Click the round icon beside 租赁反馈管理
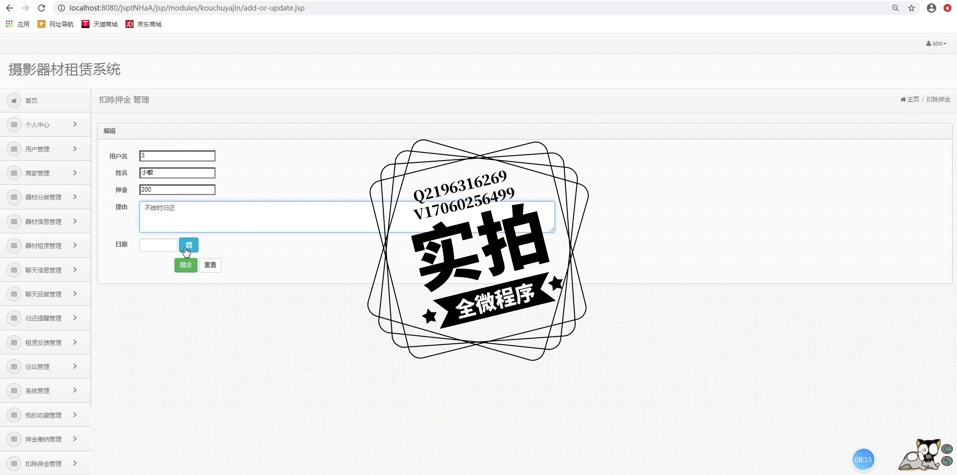 click(x=13, y=343)
